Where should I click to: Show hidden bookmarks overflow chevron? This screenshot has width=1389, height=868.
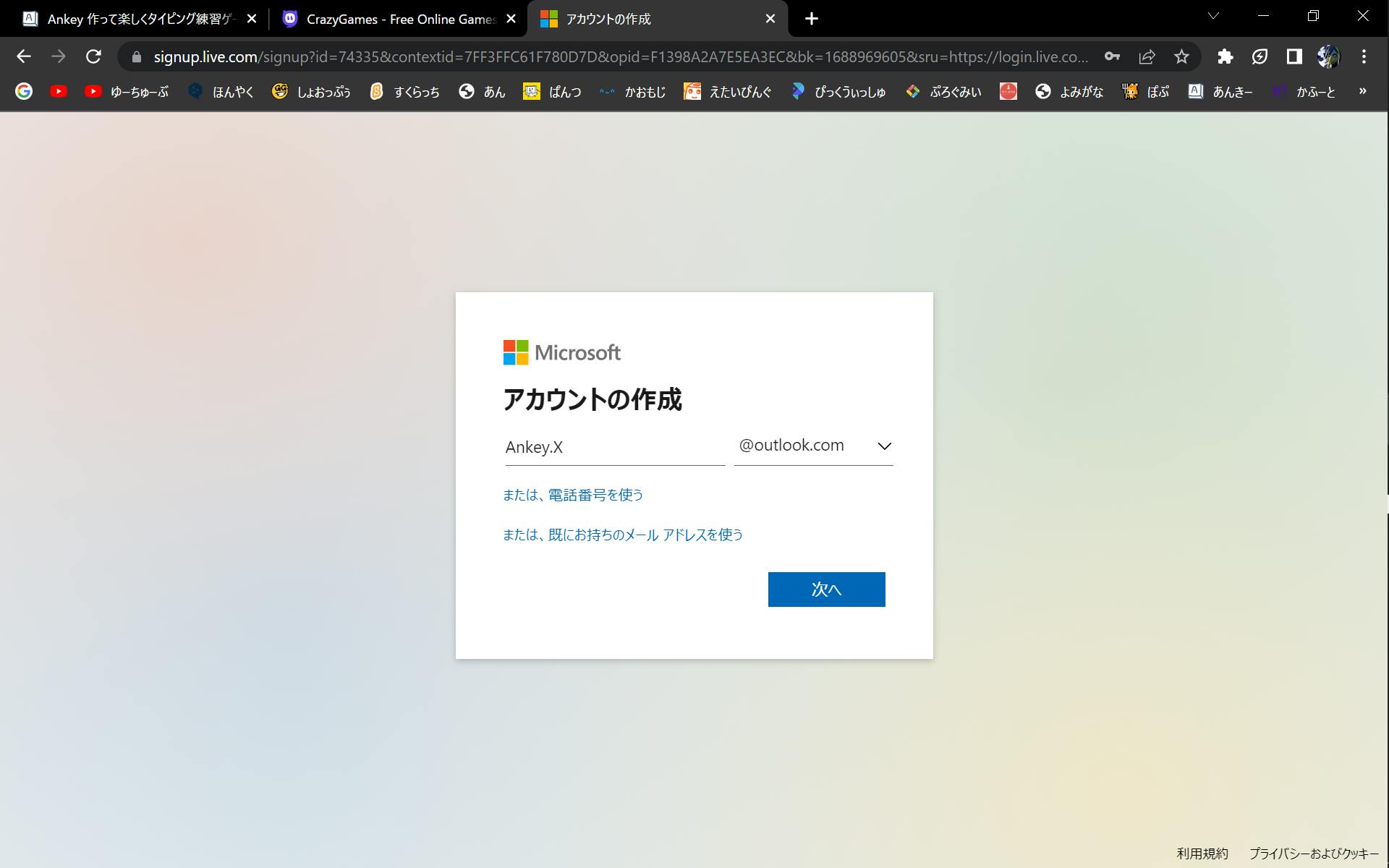click(1362, 91)
